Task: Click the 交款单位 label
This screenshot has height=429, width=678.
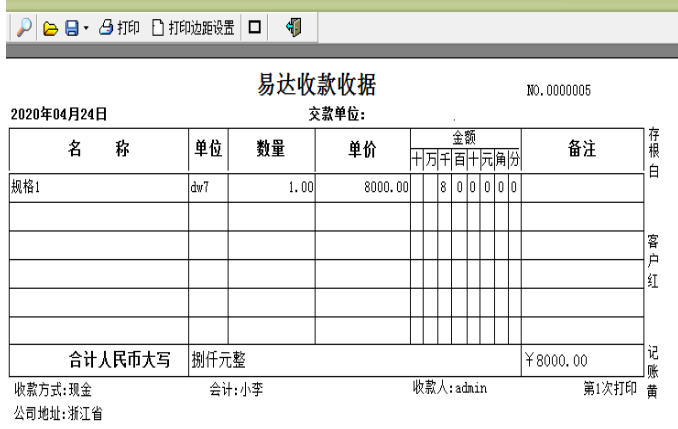Action: [x=337, y=115]
